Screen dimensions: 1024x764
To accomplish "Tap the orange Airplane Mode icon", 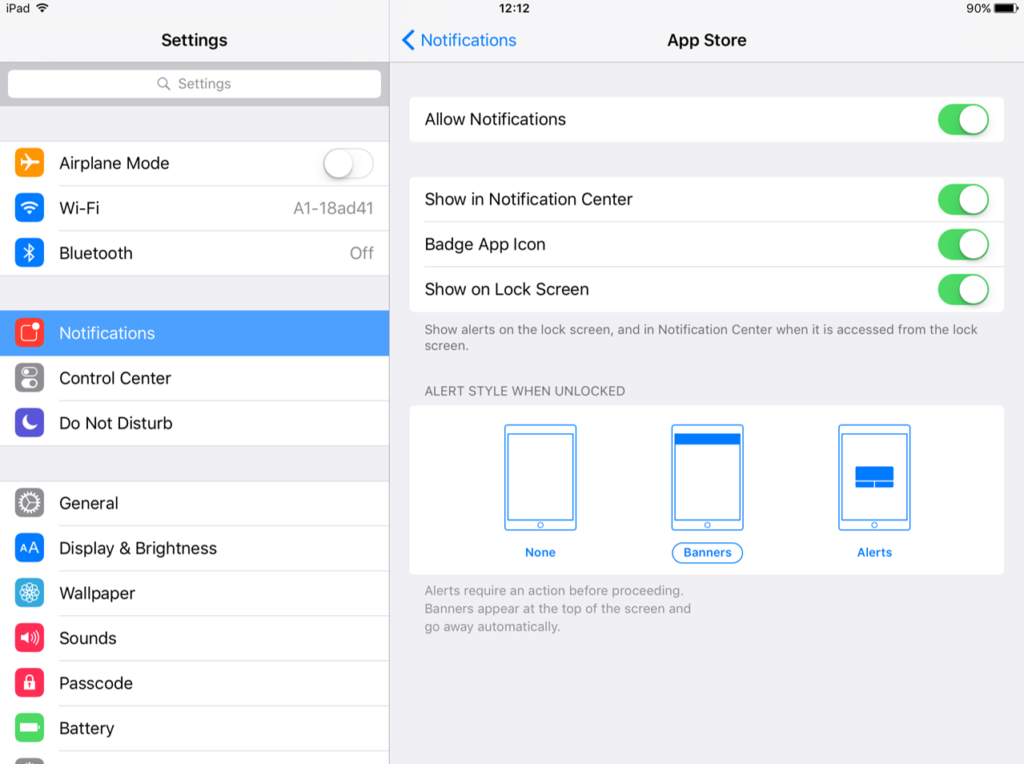I will (29, 163).
